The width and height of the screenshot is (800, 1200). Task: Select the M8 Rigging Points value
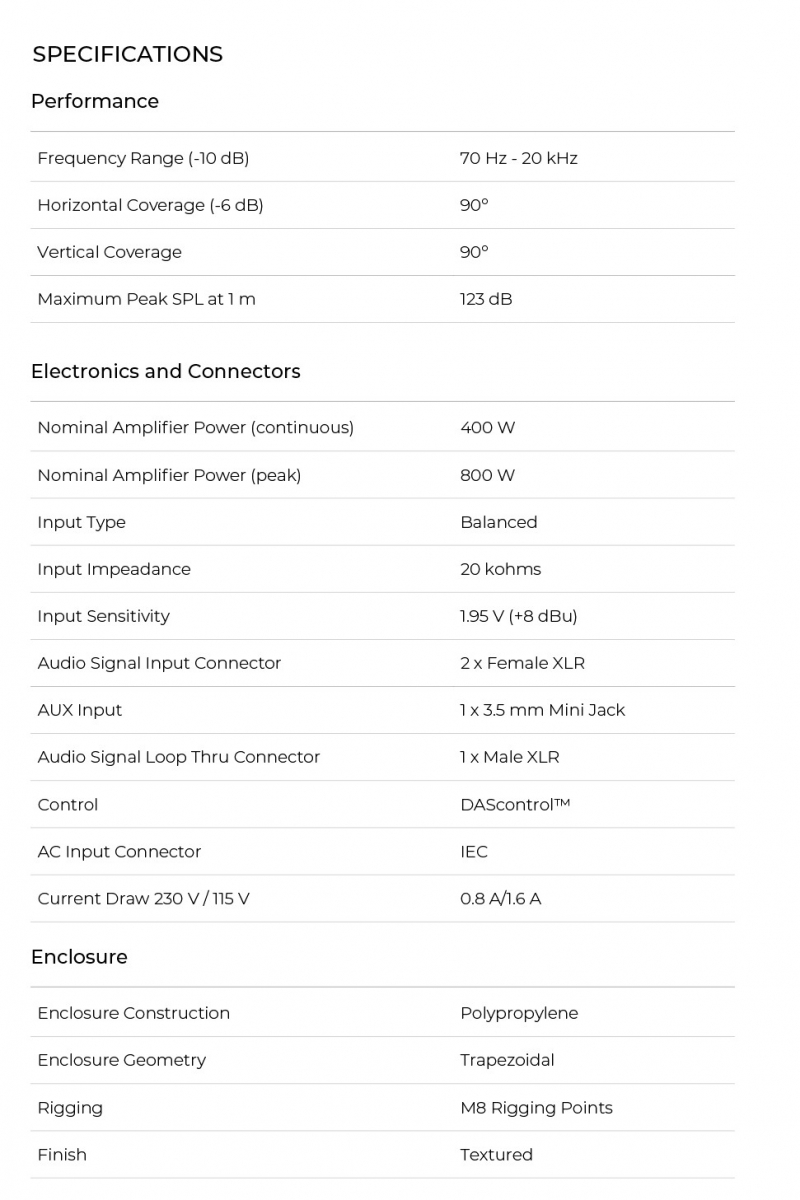(x=536, y=1108)
